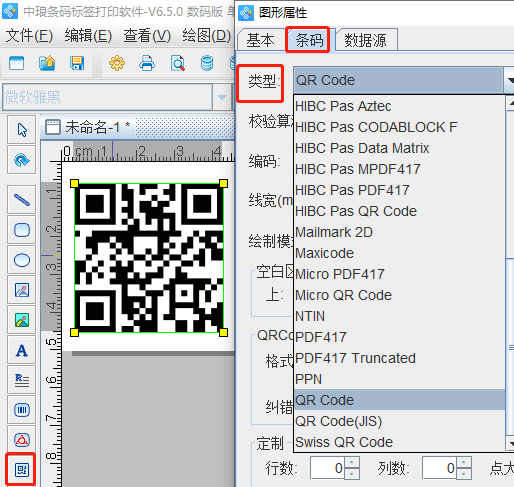This screenshot has height=487, width=514.
Task: Choose highlighted QR Code list entry
Action: [x=399, y=400]
